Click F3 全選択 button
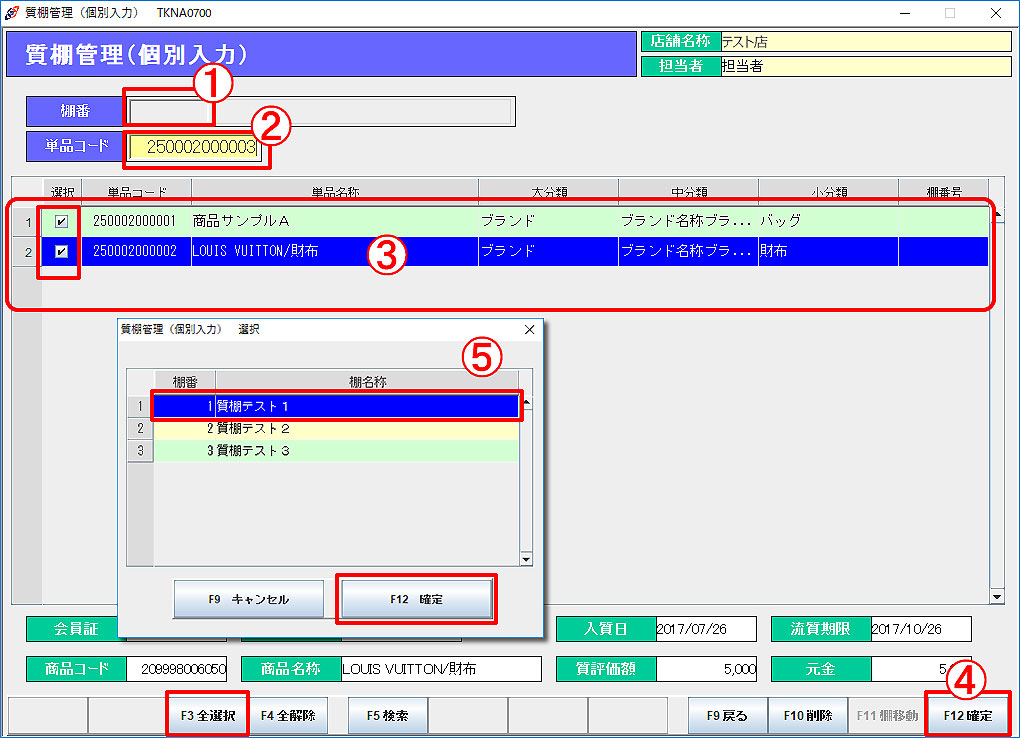The width and height of the screenshot is (1020, 738). coord(208,716)
